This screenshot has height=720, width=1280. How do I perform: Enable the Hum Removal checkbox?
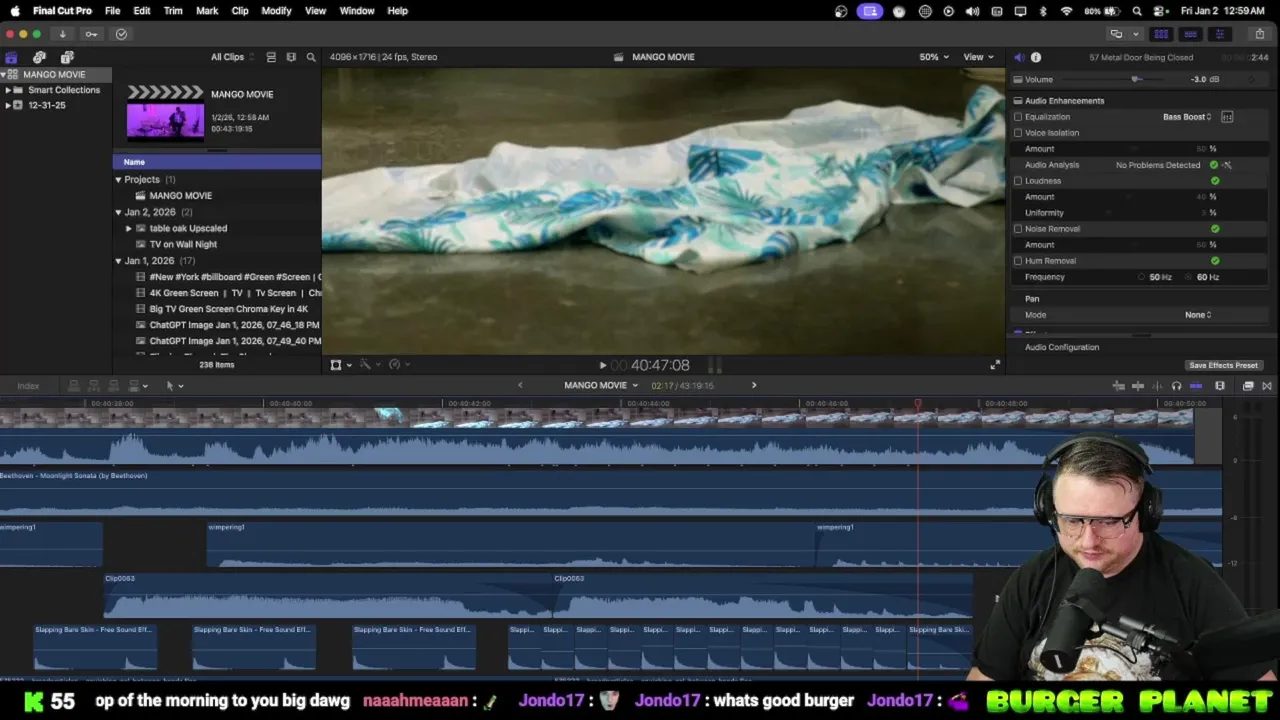coord(1018,261)
